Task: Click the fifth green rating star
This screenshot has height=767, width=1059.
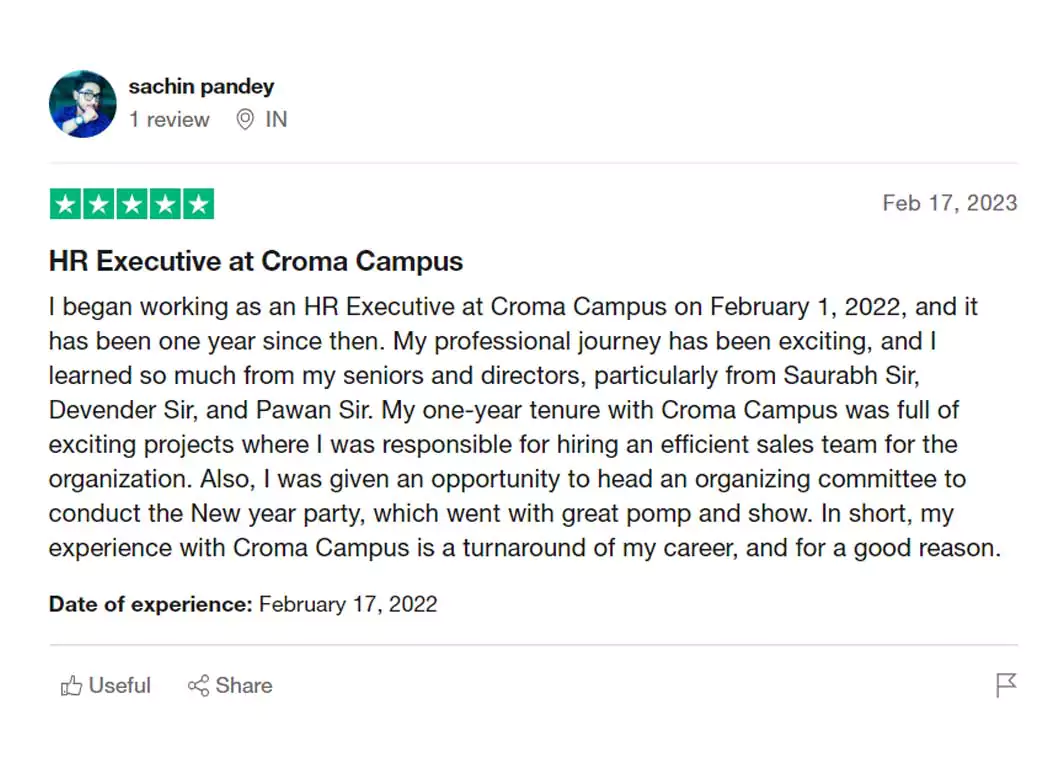Action: [198, 204]
